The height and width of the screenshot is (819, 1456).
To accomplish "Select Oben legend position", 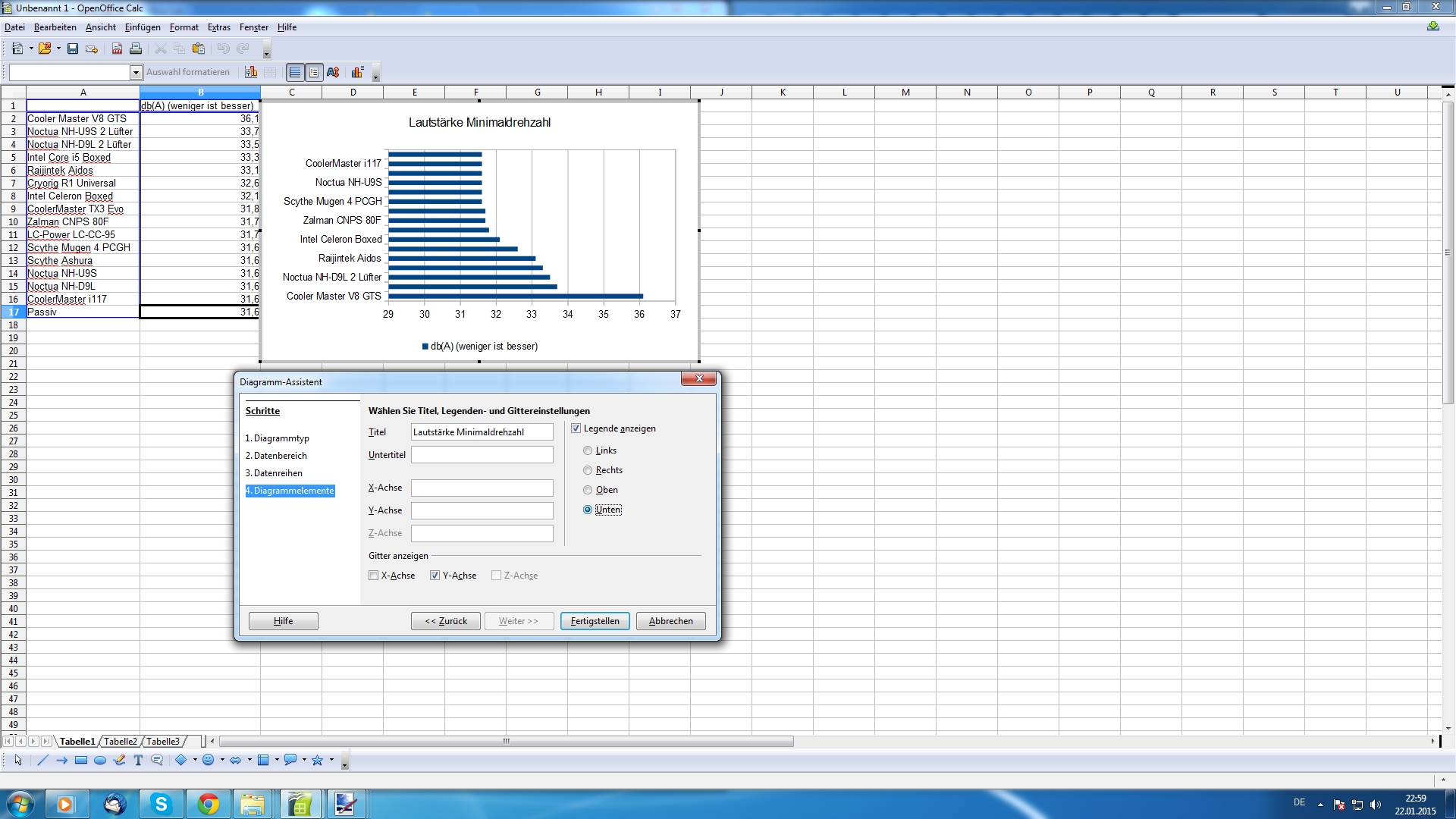I will click(x=588, y=490).
